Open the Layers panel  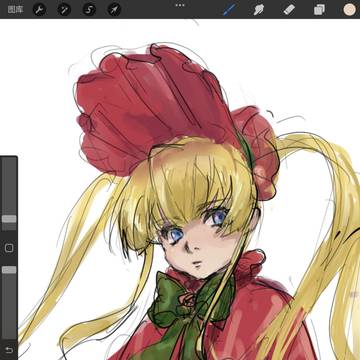pyautogui.click(x=319, y=10)
